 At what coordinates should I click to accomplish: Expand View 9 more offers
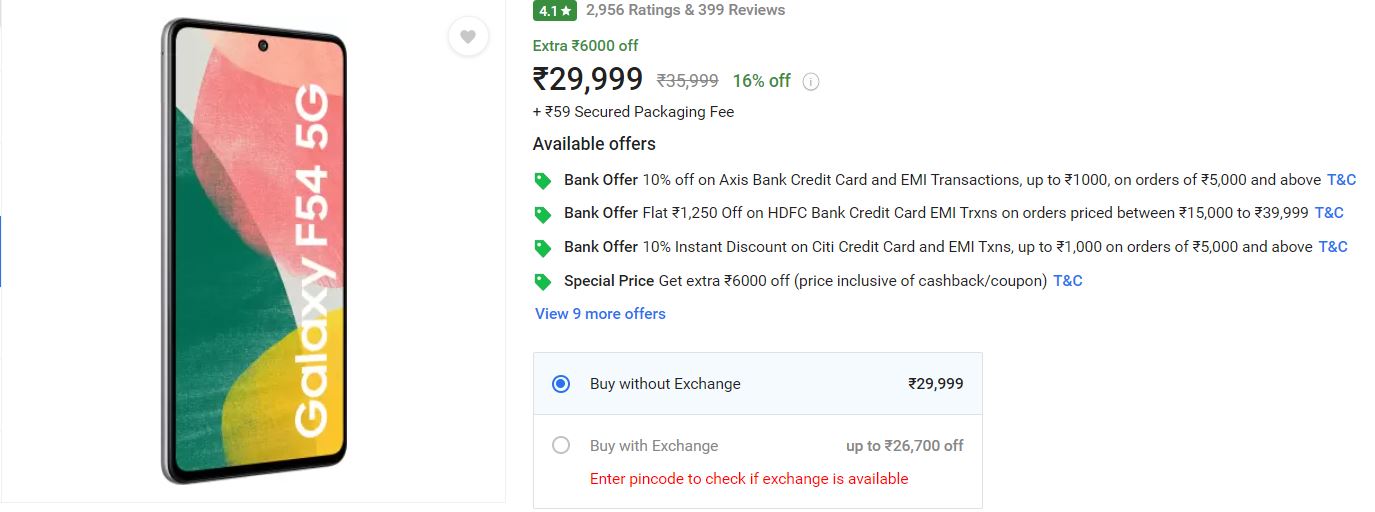[x=600, y=314]
